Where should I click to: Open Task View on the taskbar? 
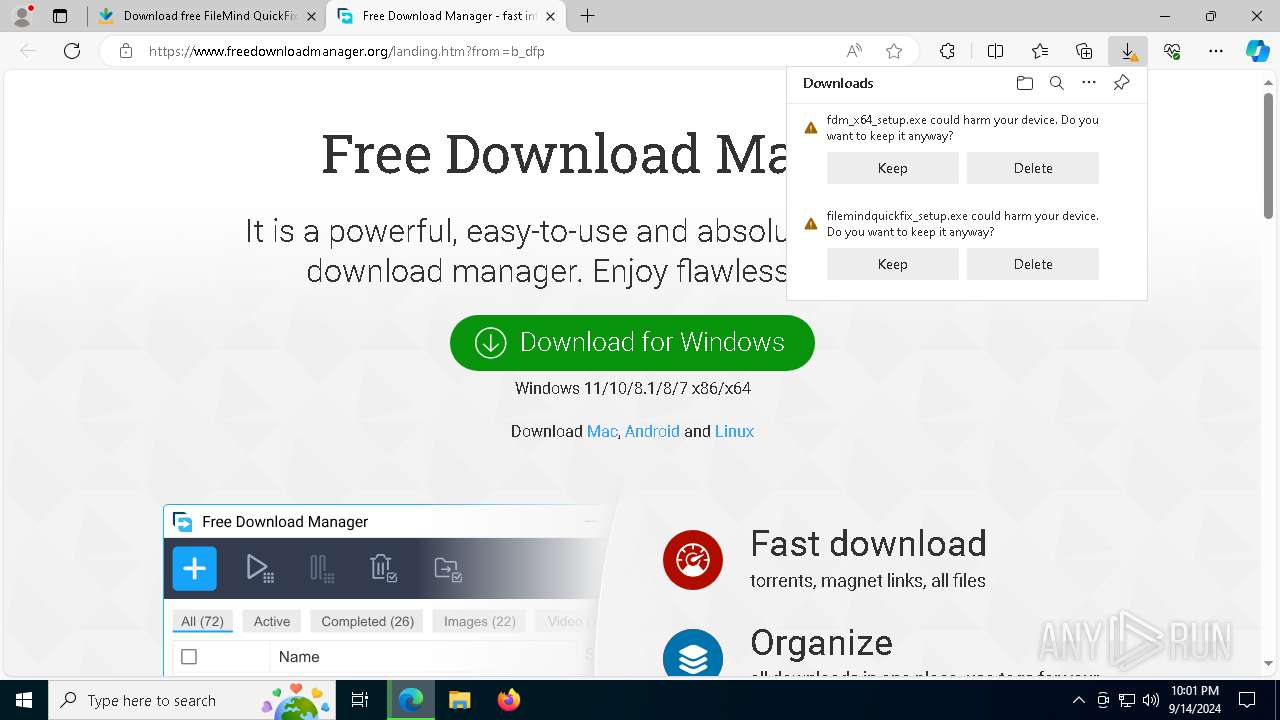point(360,700)
